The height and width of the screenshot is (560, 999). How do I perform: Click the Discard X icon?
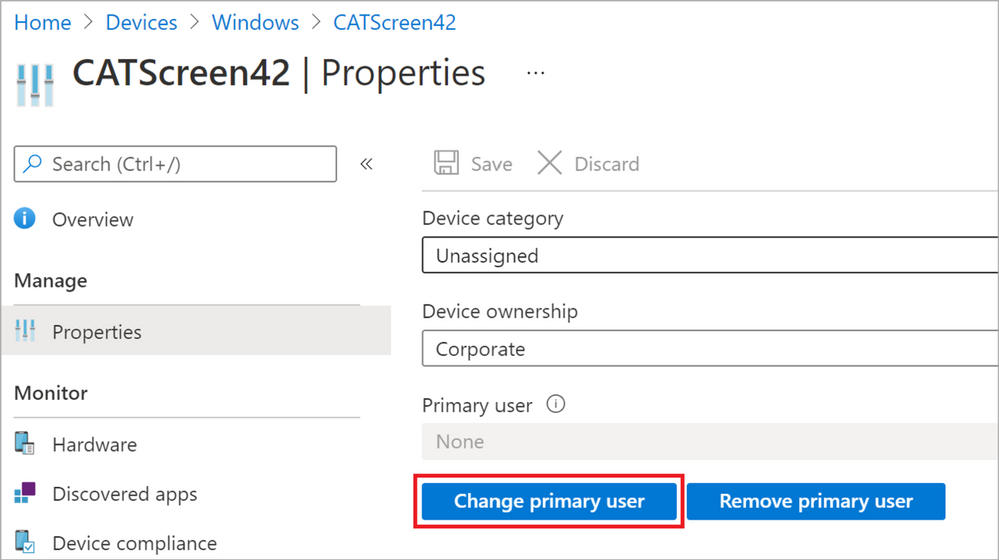point(549,162)
